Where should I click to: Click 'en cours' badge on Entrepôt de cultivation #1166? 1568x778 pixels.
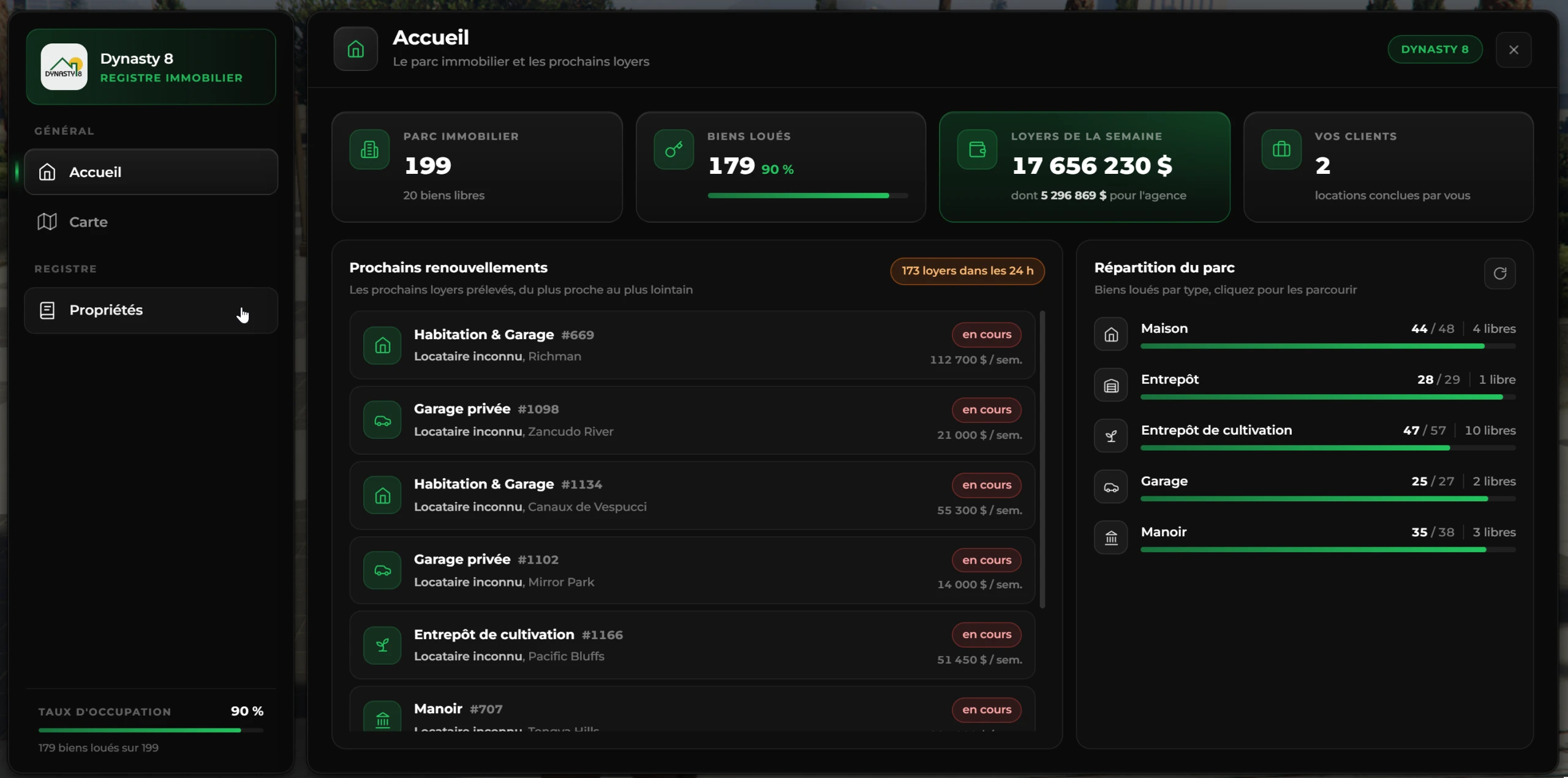[x=986, y=635]
